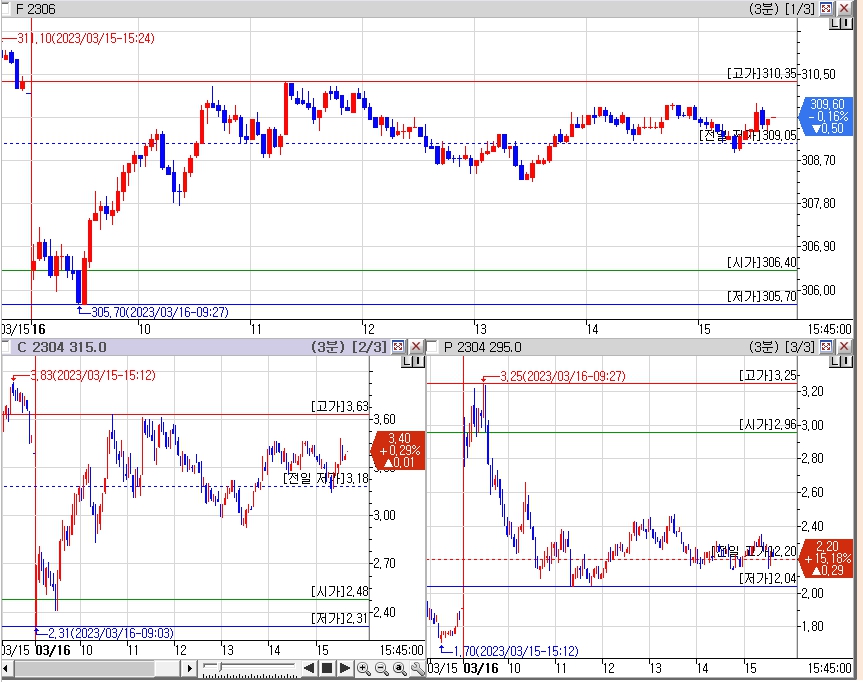Click the L button in C 2304 chart

(x=407, y=361)
